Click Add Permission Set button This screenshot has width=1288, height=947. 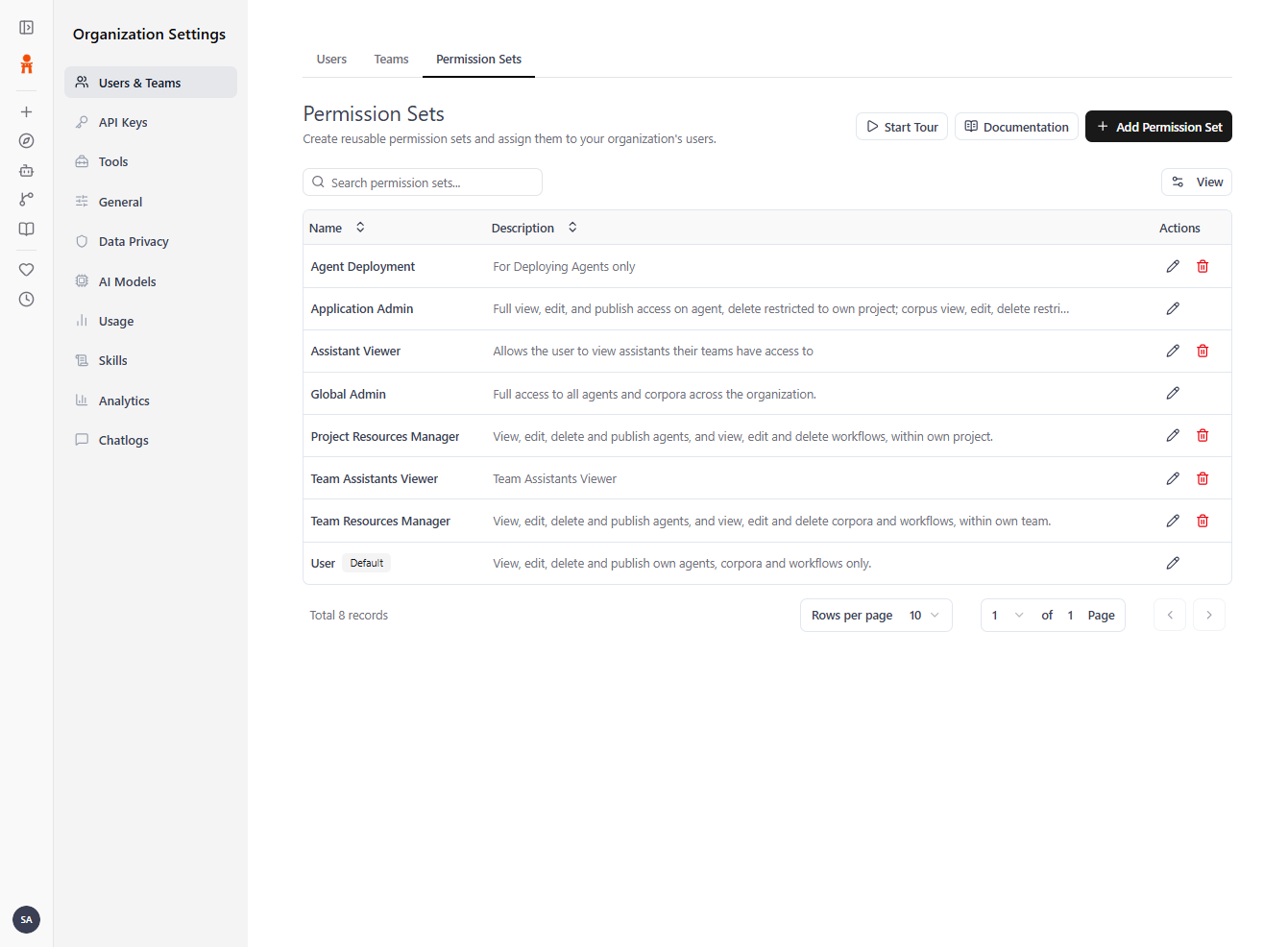coord(1158,127)
